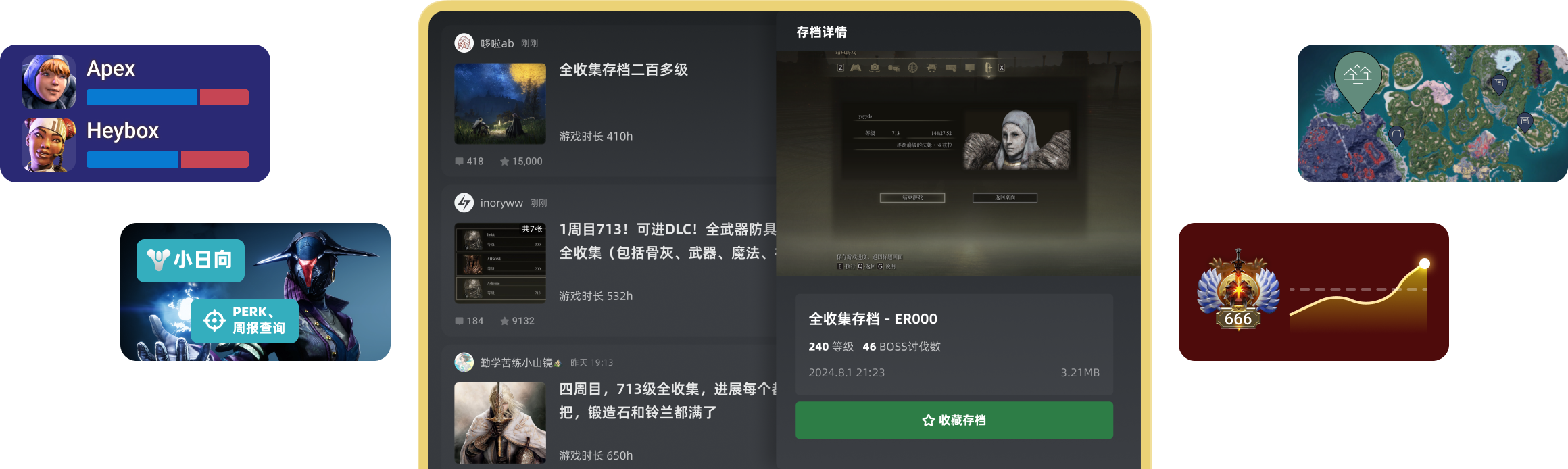Click the golden tree thumbnail of first post
Viewport: 1568px width, 469px height.
500,103
